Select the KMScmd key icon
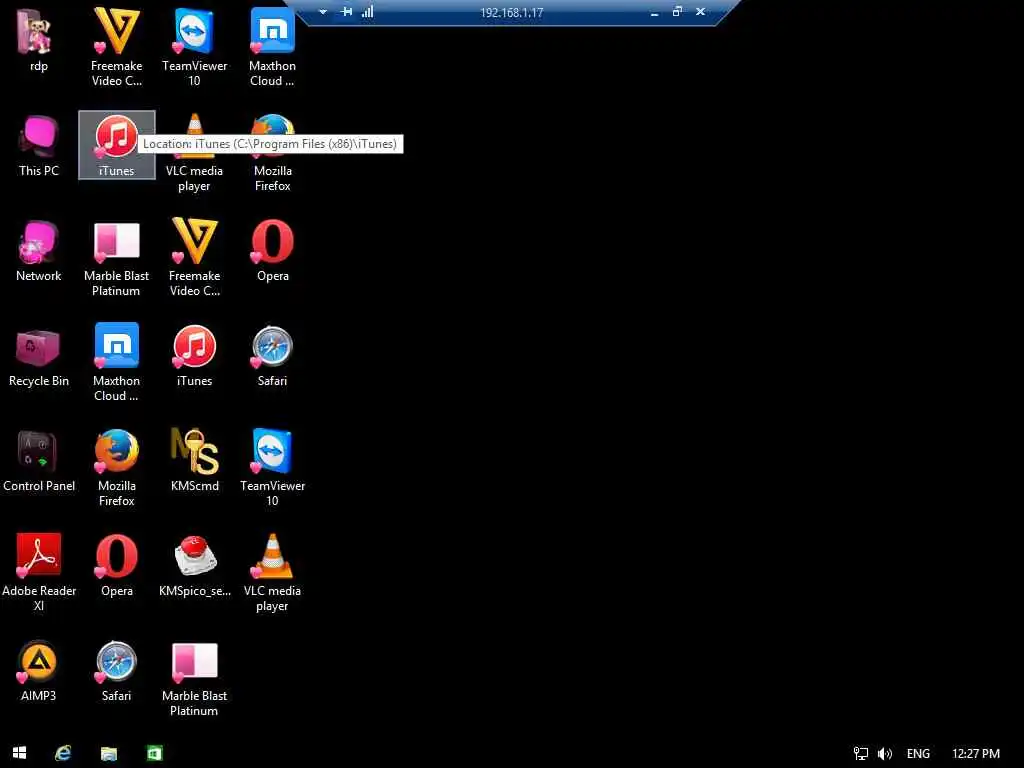This screenshot has width=1024, height=768. tap(195, 461)
